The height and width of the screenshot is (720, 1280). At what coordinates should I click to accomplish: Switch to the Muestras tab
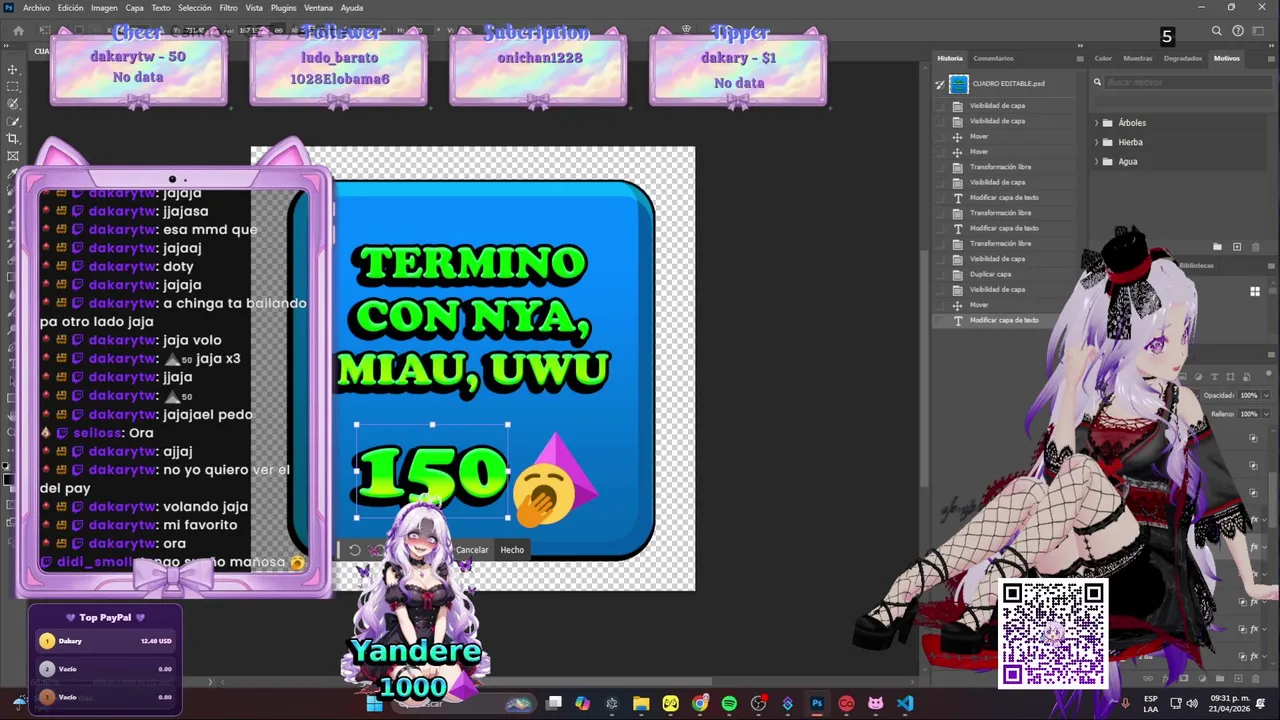pyautogui.click(x=1137, y=58)
